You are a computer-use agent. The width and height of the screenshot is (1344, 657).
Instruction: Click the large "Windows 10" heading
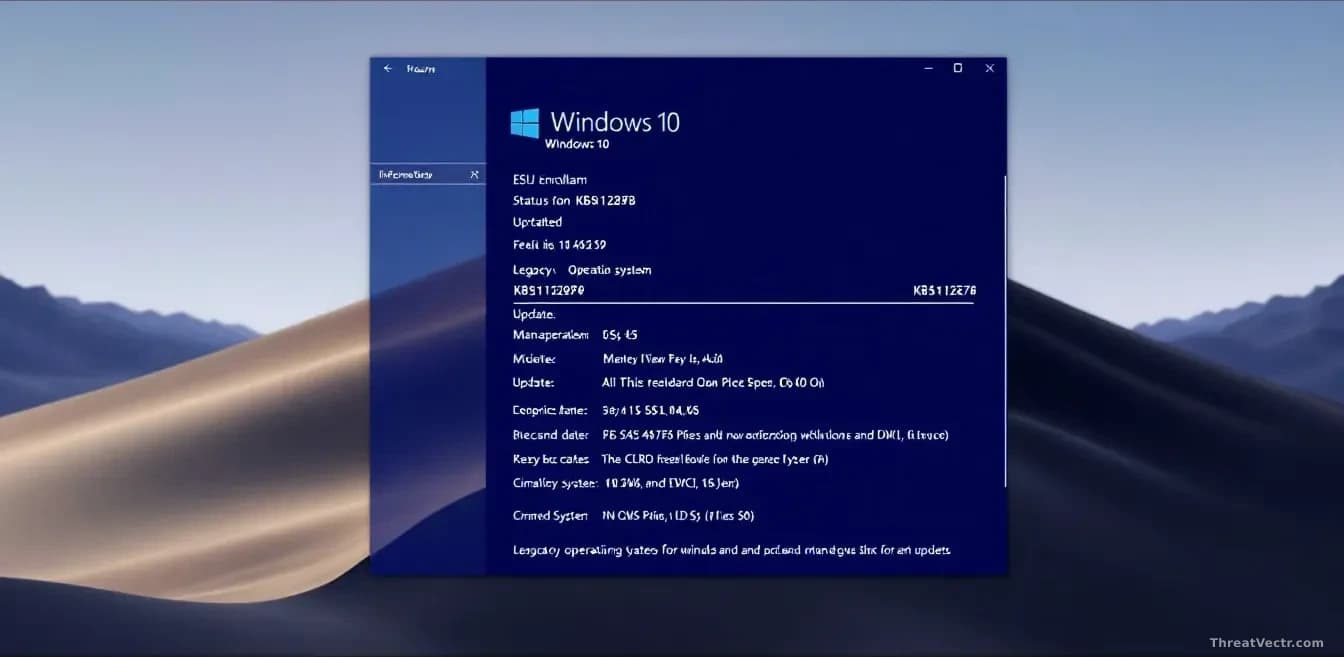(615, 122)
